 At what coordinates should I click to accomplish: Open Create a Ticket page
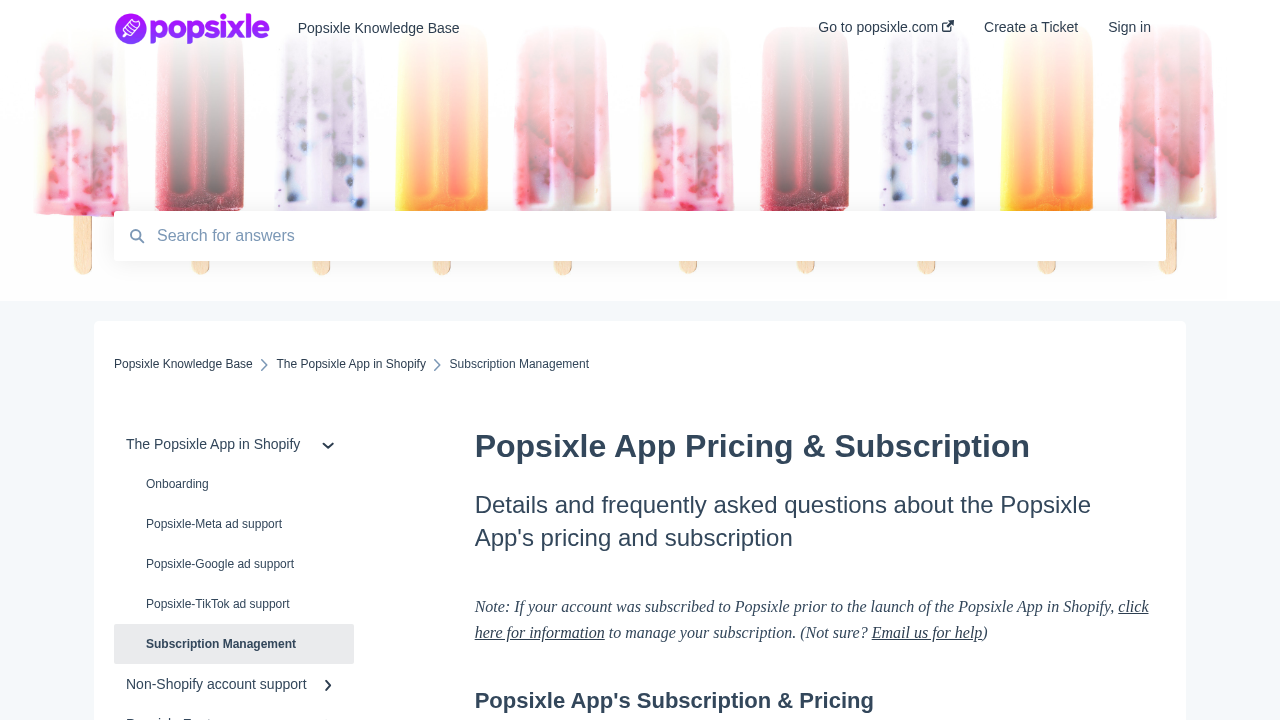pos(1031,27)
